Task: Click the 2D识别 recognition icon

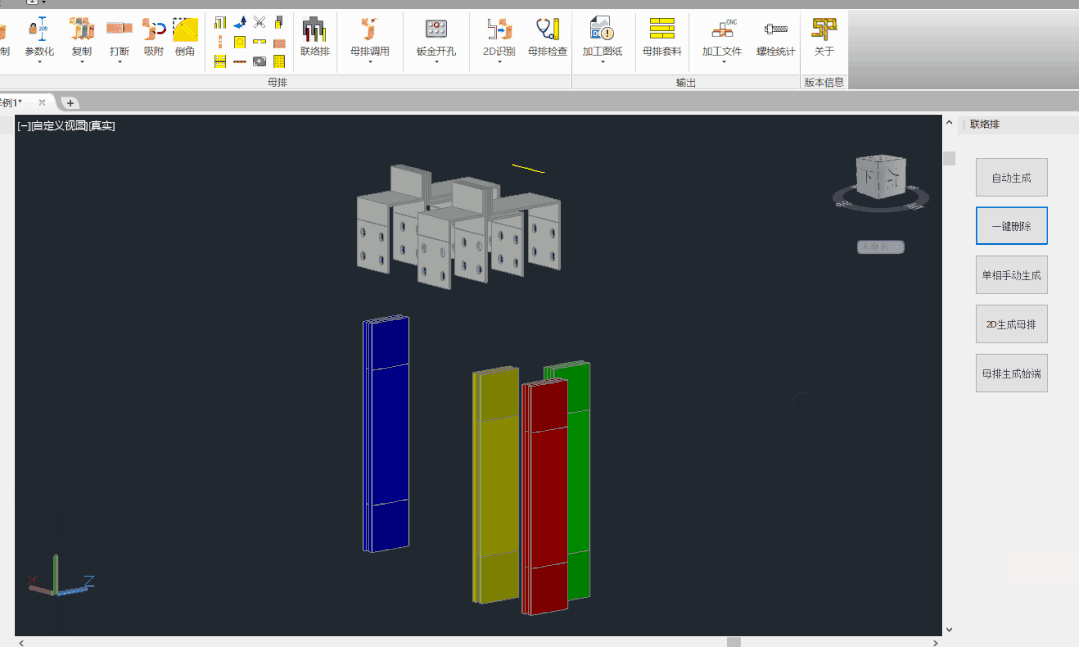Action: [499, 29]
